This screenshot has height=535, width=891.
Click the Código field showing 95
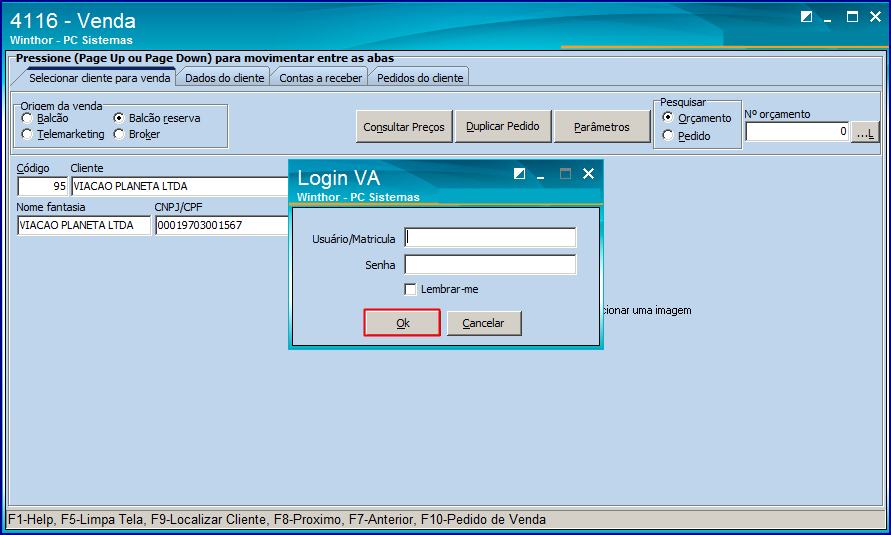43,186
